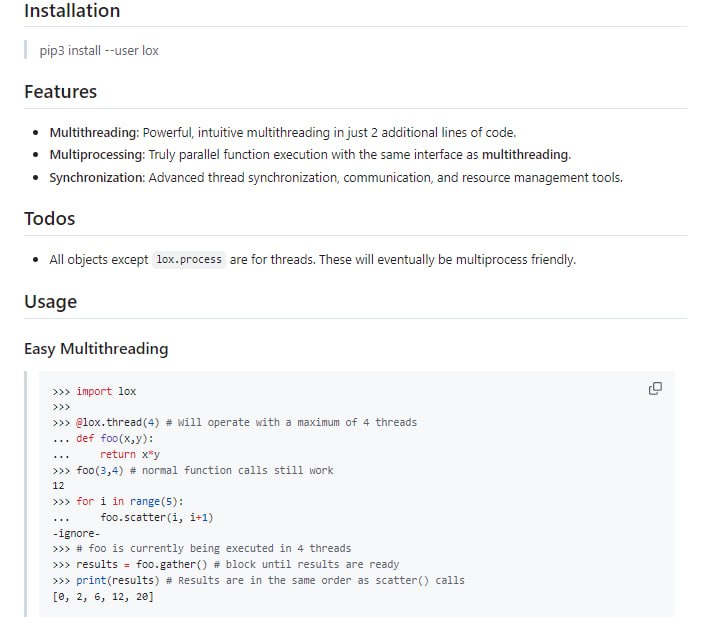711x627 pixels.
Task: Click the foo.scatter(i, i+1) call
Action: tap(157, 517)
